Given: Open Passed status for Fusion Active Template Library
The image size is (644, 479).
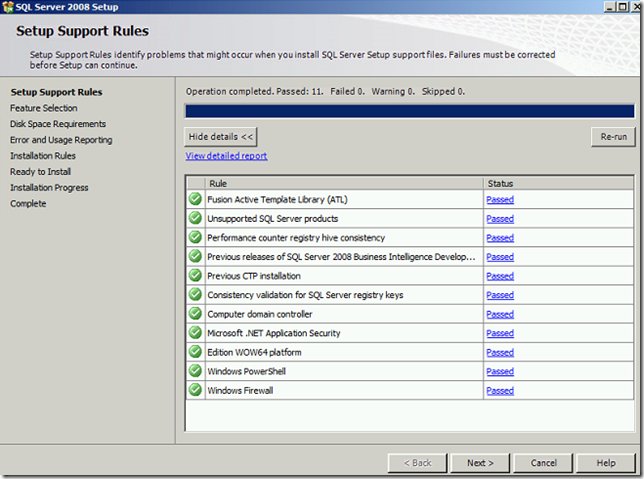Looking at the screenshot, I should (x=500, y=200).
